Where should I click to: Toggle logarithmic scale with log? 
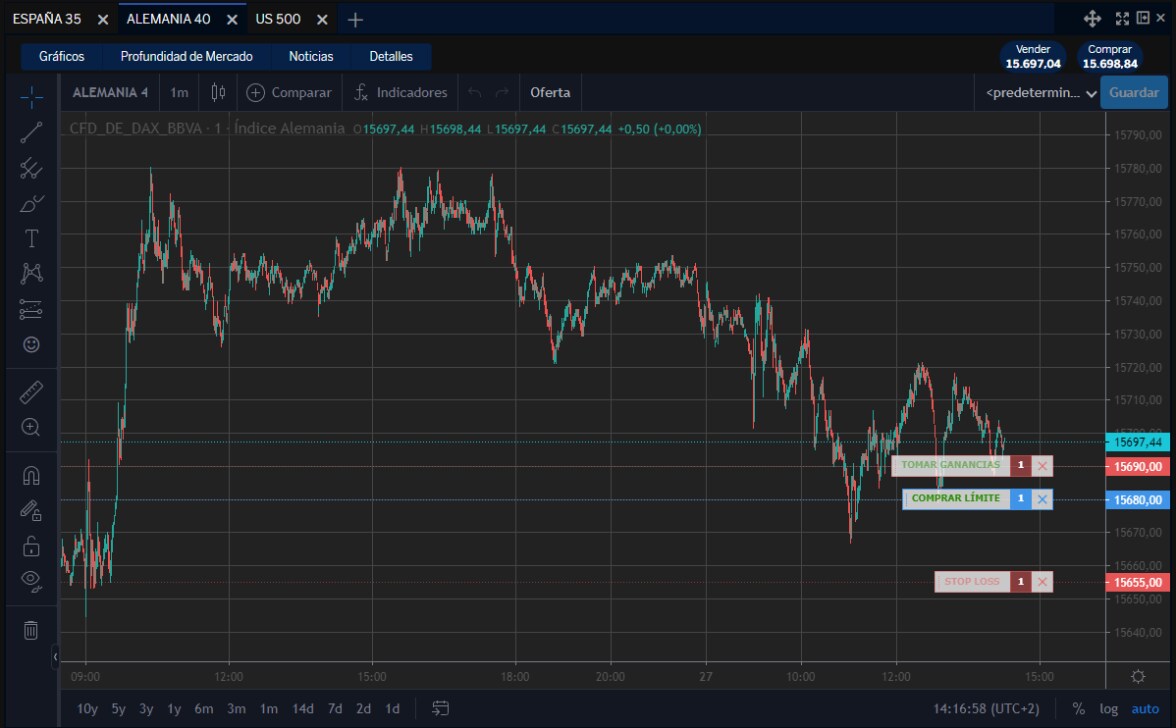(x=1109, y=709)
